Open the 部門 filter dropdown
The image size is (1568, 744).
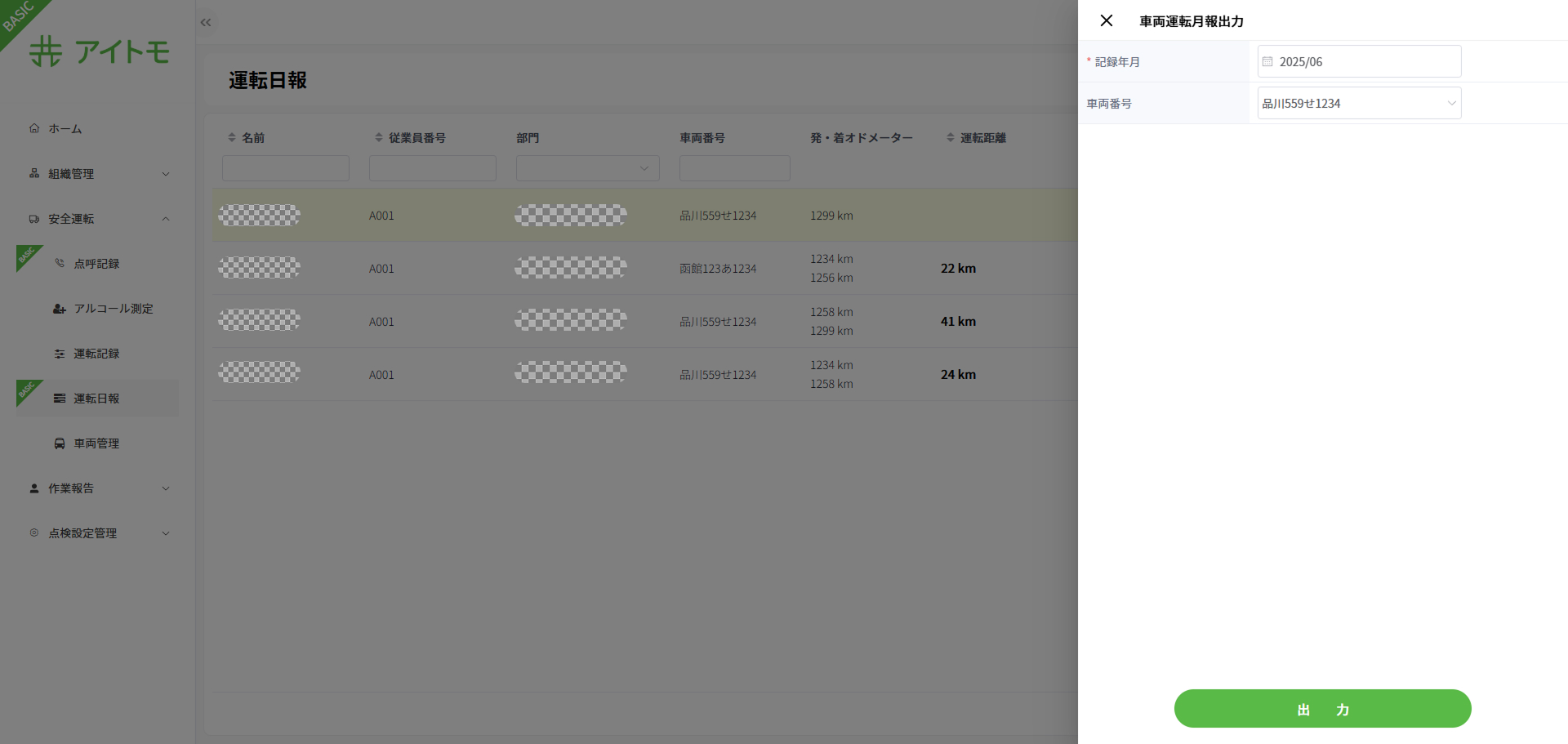click(x=587, y=168)
